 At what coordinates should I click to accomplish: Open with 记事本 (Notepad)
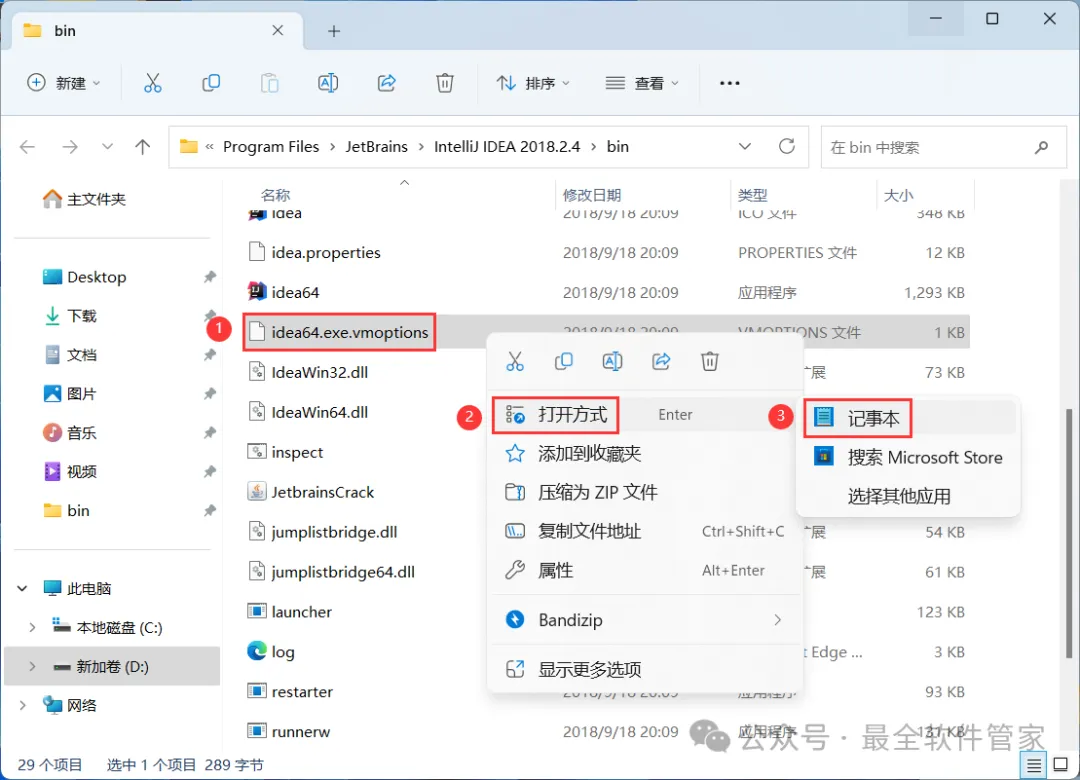pos(908,418)
